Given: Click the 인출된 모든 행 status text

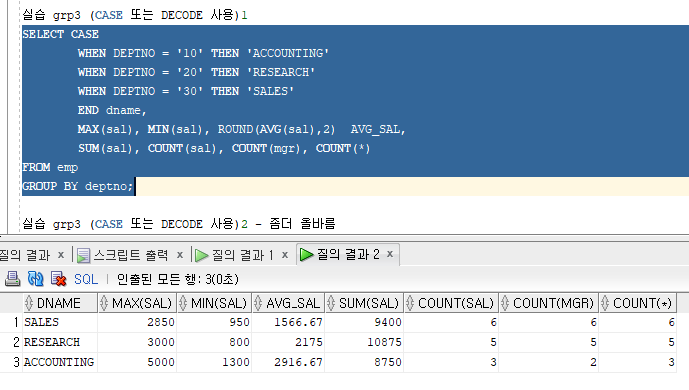Looking at the screenshot, I should point(178,279).
